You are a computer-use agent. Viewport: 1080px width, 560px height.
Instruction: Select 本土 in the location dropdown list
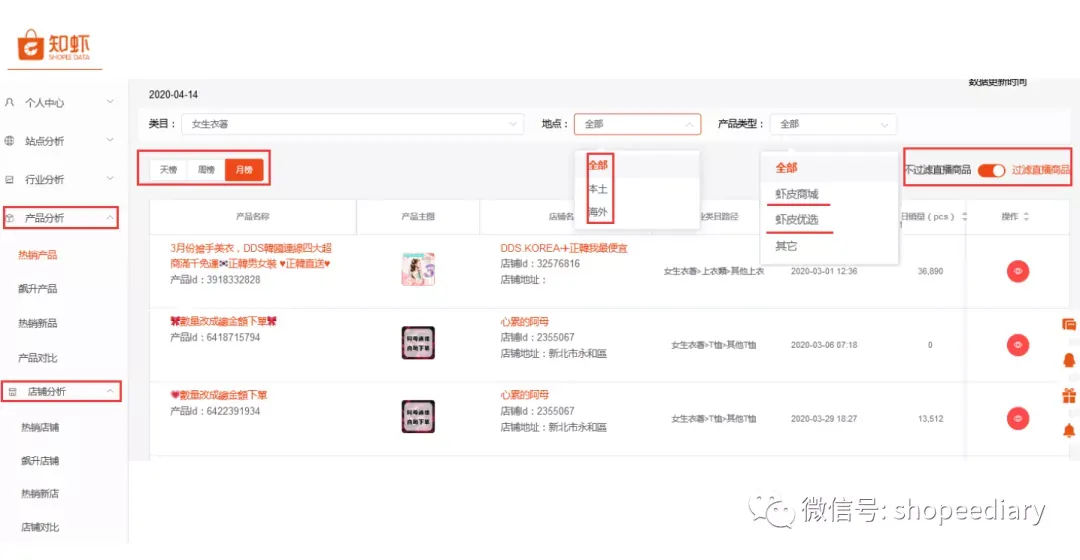598,189
